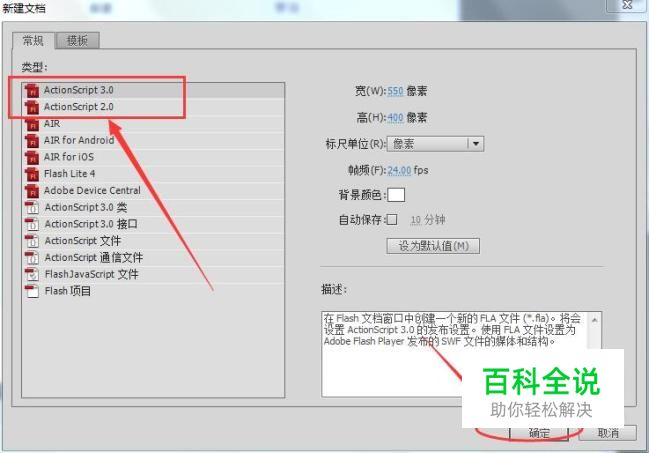Select AIR for iOS label
649x453 pixels.
(x=69, y=157)
